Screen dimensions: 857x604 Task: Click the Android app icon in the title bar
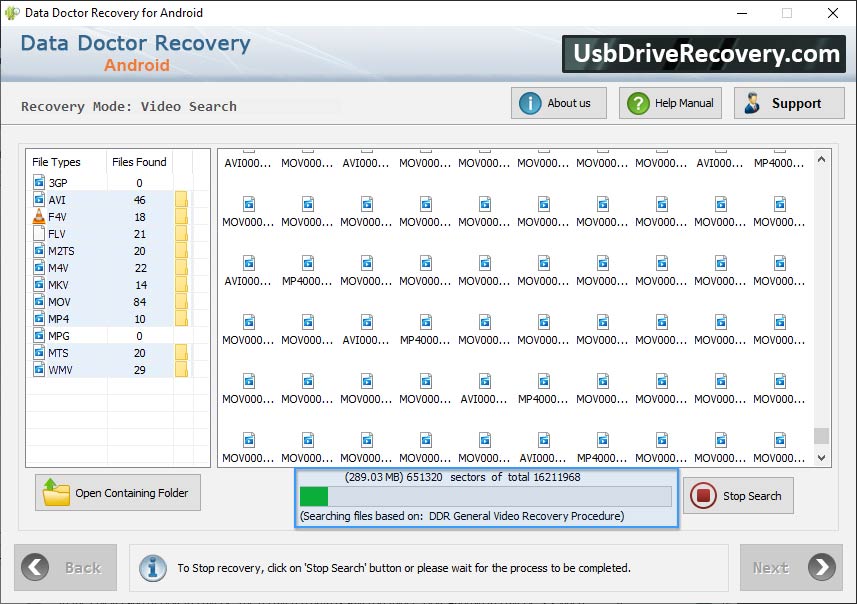coord(11,13)
